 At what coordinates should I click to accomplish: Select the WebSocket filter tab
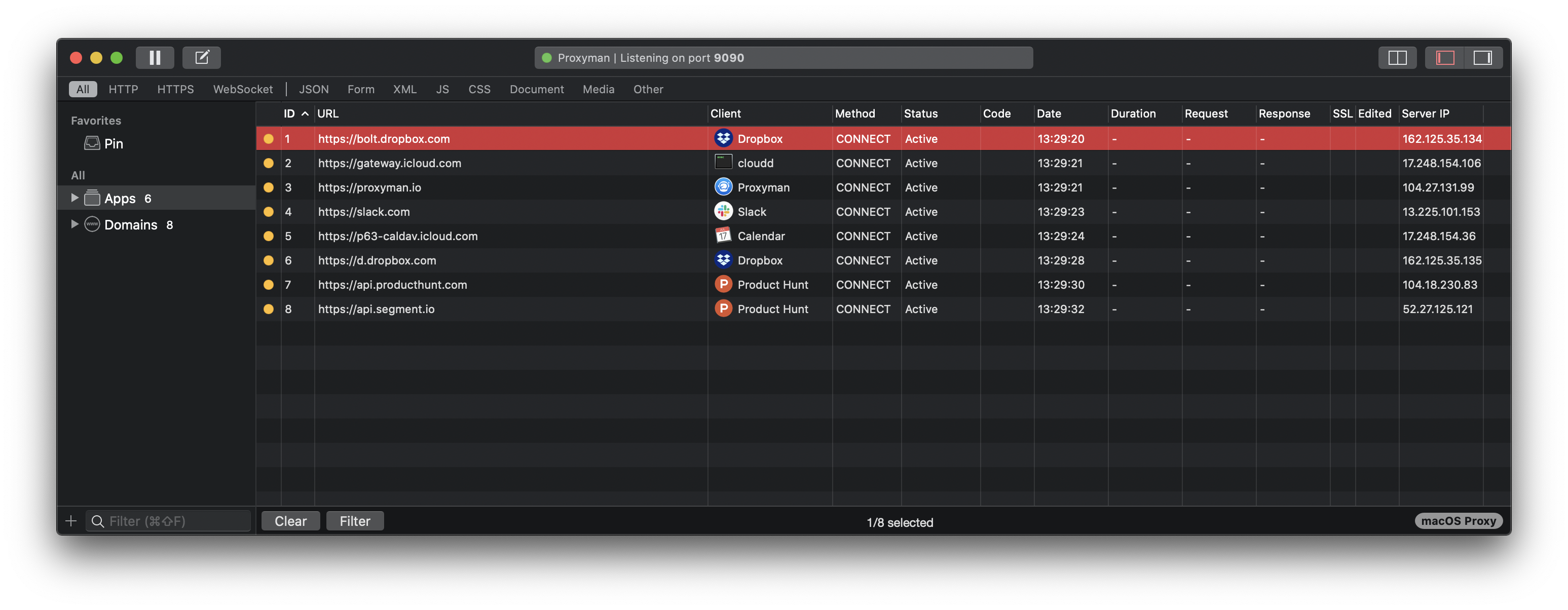coord(243,89)
